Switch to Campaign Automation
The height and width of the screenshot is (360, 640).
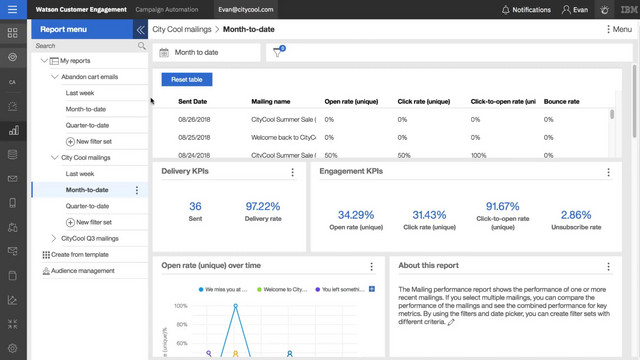point(167,9)
